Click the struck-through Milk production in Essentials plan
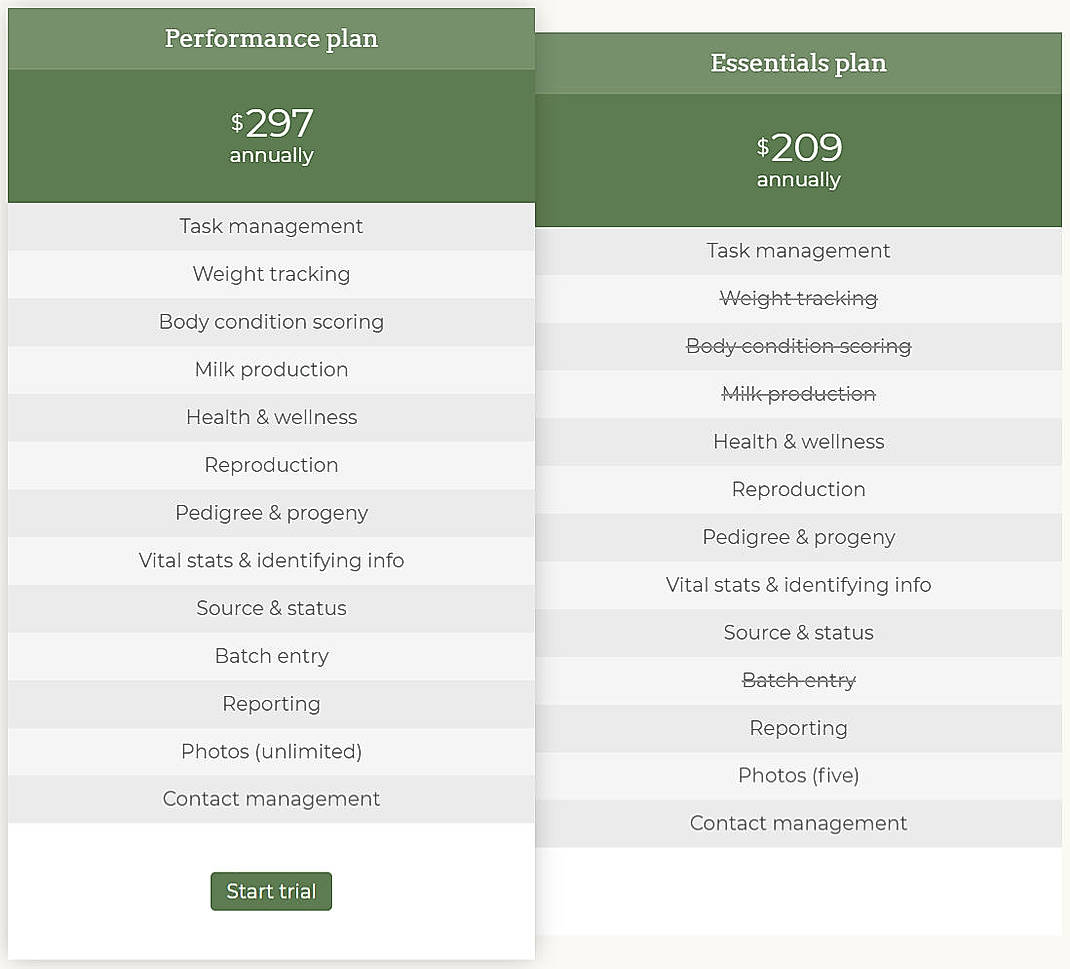 798,393
